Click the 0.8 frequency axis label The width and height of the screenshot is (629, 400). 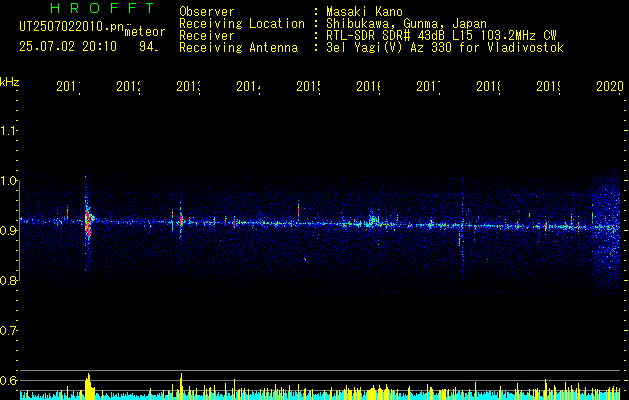[8, 280]
